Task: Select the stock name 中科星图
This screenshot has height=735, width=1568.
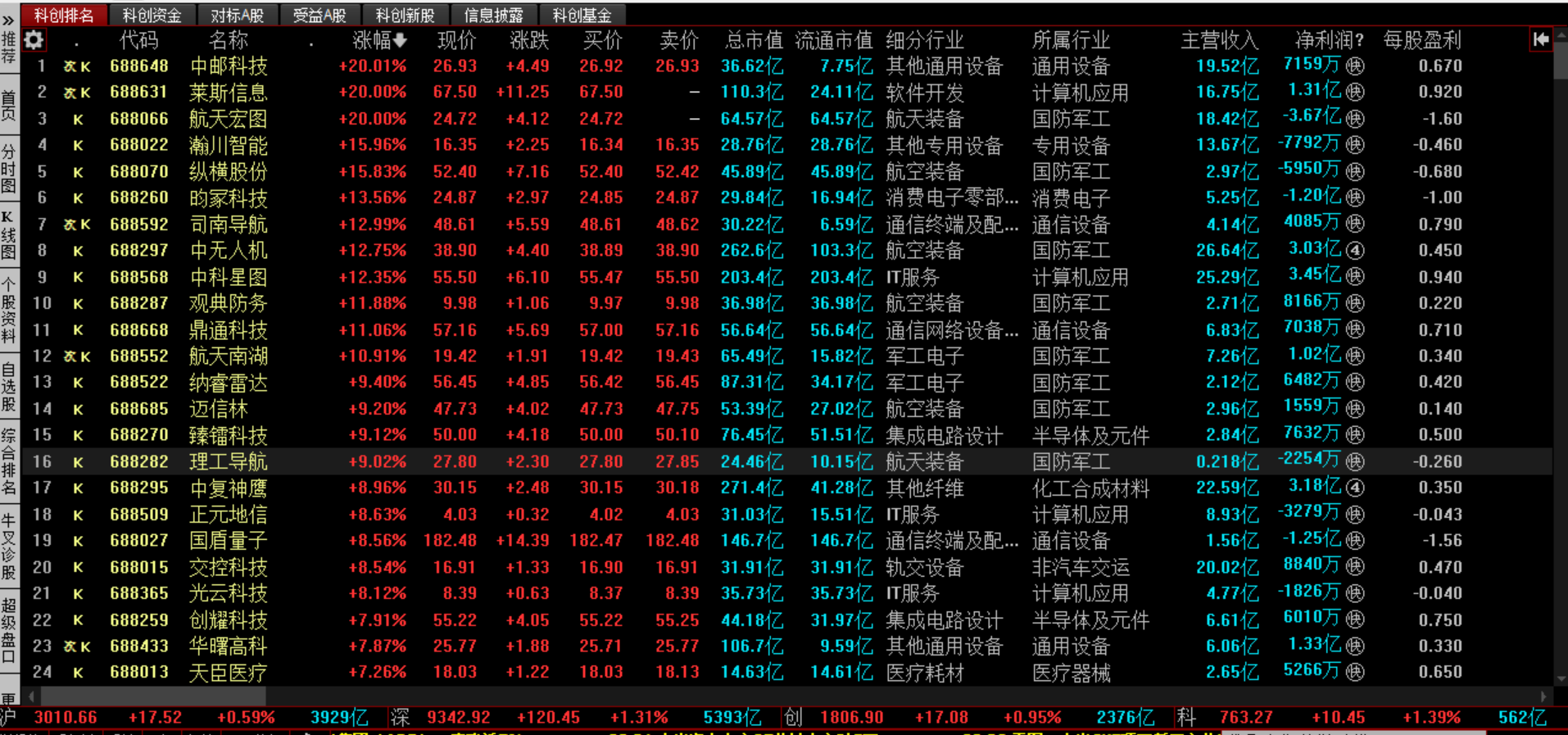Action: click(x=228, y=277)
